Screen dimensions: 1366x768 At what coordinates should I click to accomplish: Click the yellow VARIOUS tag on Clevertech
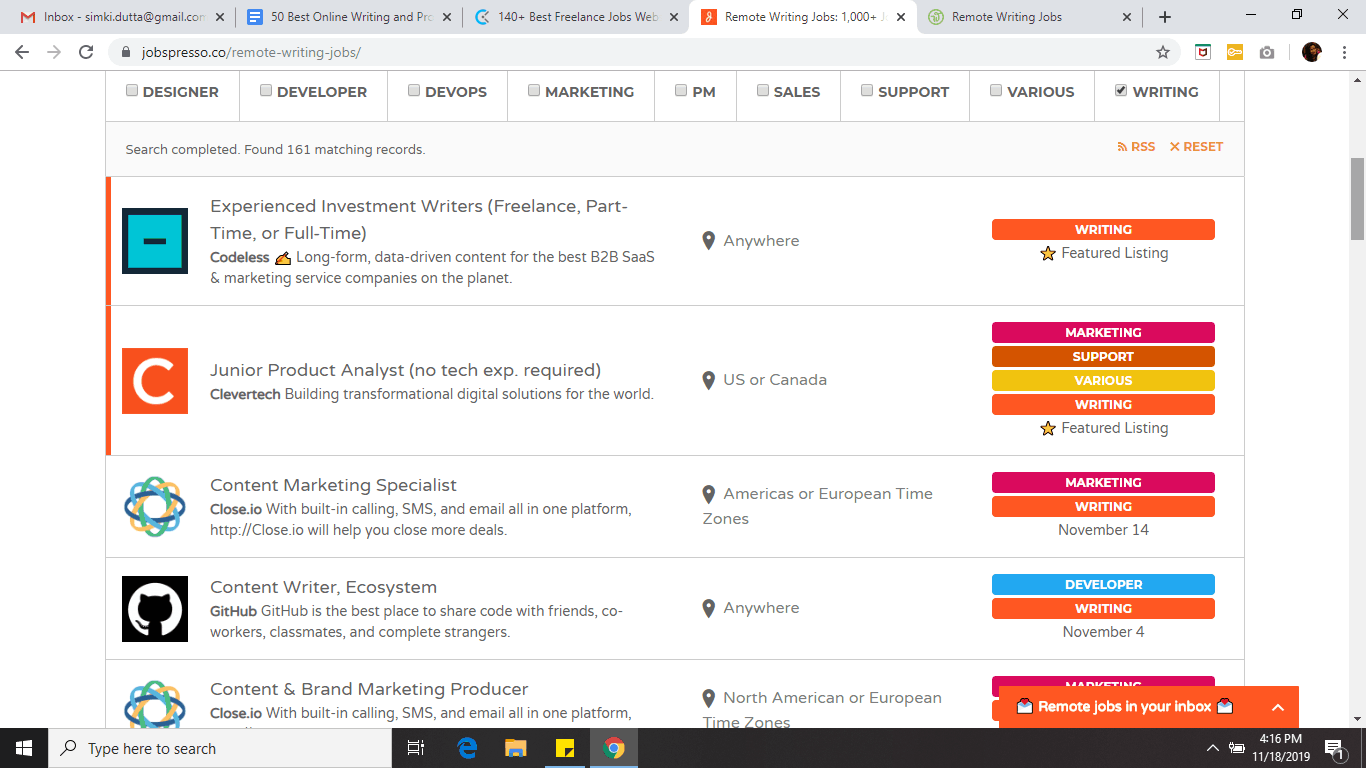pos(1103,381)
